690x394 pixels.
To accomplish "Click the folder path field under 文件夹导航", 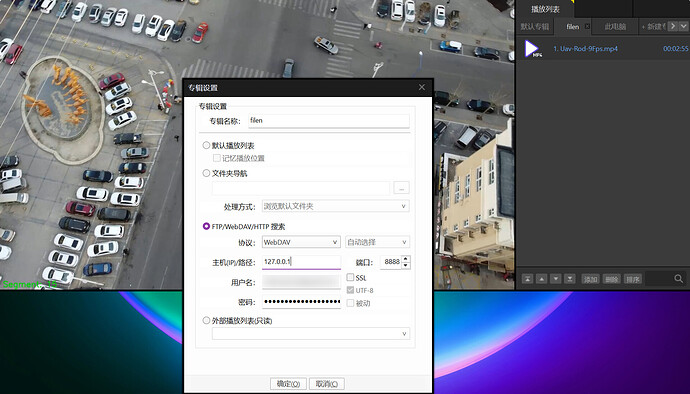I will (x=301, y=188).
